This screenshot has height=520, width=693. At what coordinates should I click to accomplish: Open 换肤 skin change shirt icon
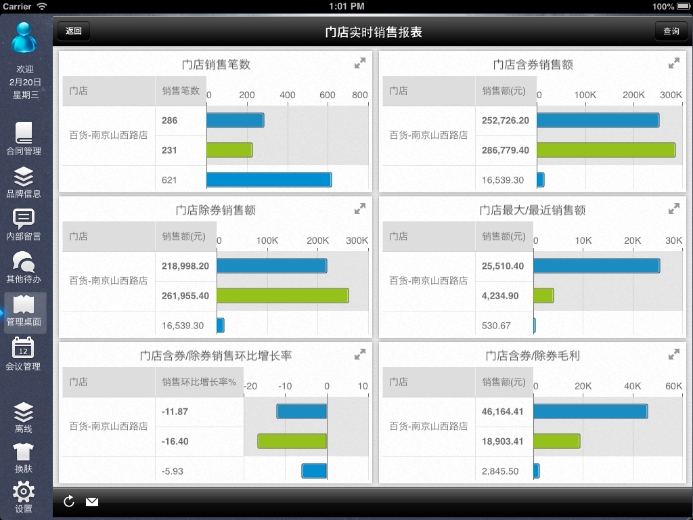tap(24, 457)
